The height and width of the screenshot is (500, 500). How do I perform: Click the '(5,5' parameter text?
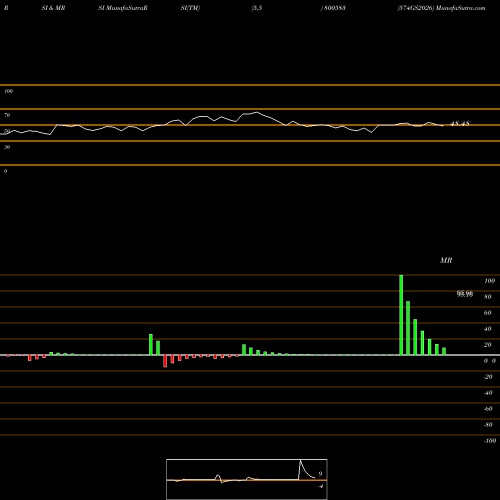pos(257,8)
